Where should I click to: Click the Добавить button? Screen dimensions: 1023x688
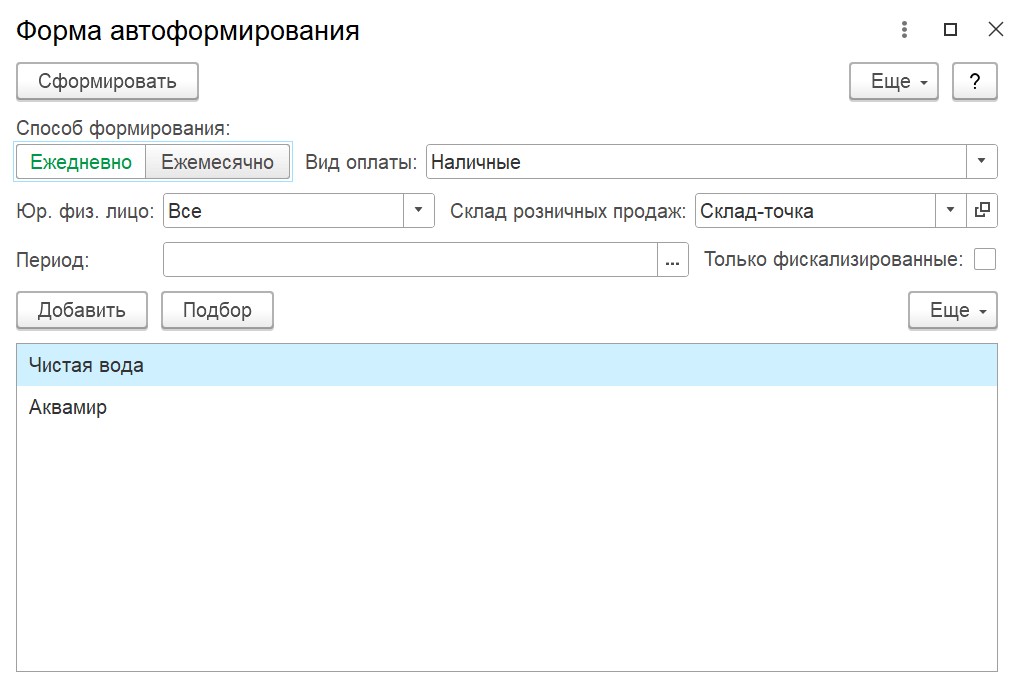(82, 310)
